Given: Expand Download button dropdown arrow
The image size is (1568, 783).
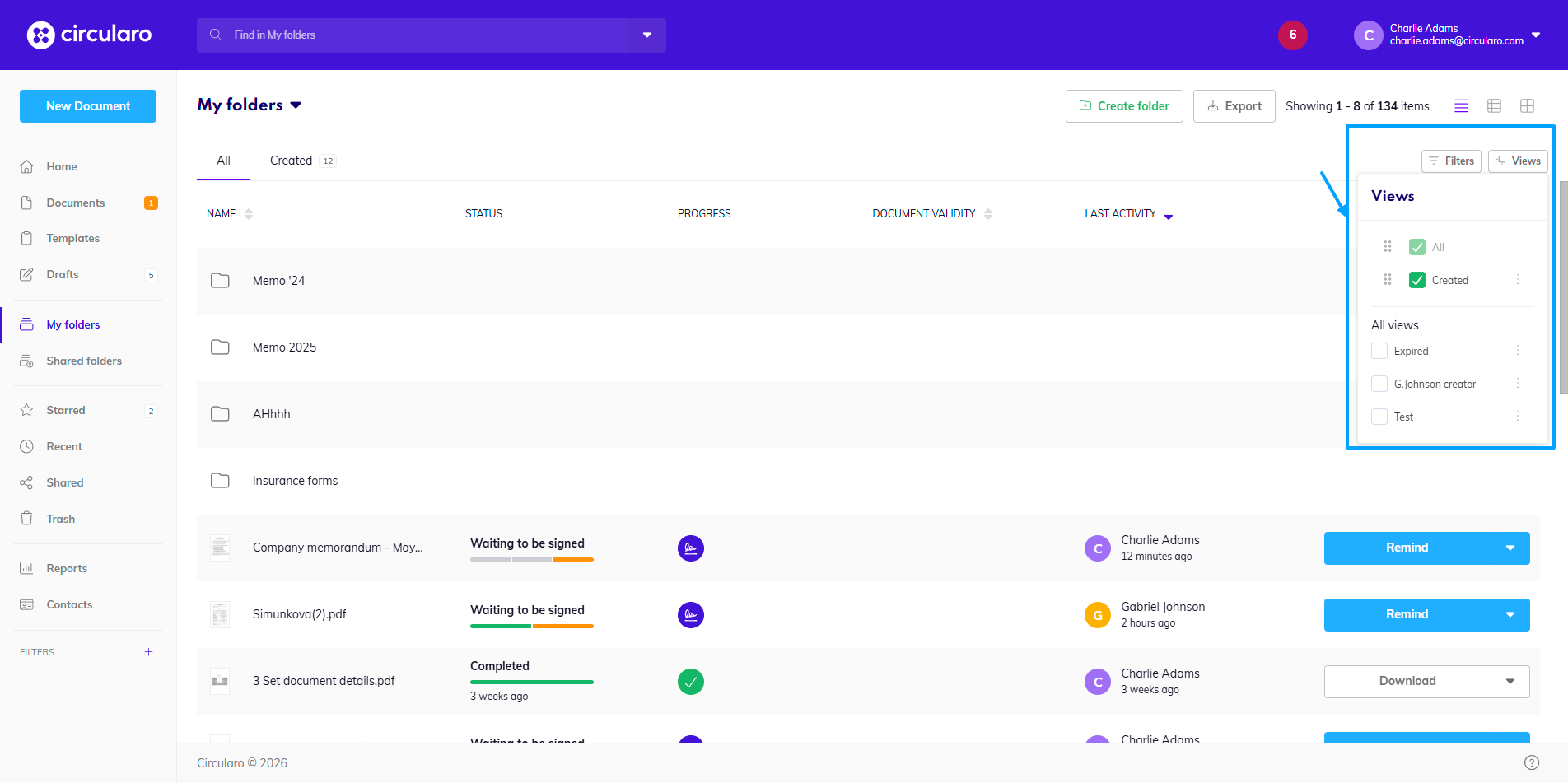Looking at the screenshot, I should 1510,682.
